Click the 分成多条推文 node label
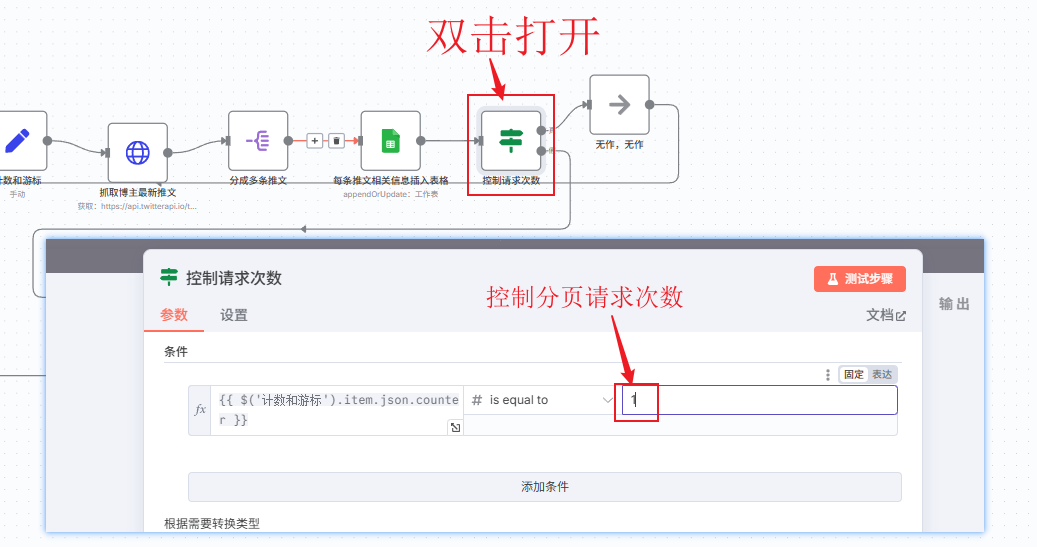 click(x=258, y=181)
